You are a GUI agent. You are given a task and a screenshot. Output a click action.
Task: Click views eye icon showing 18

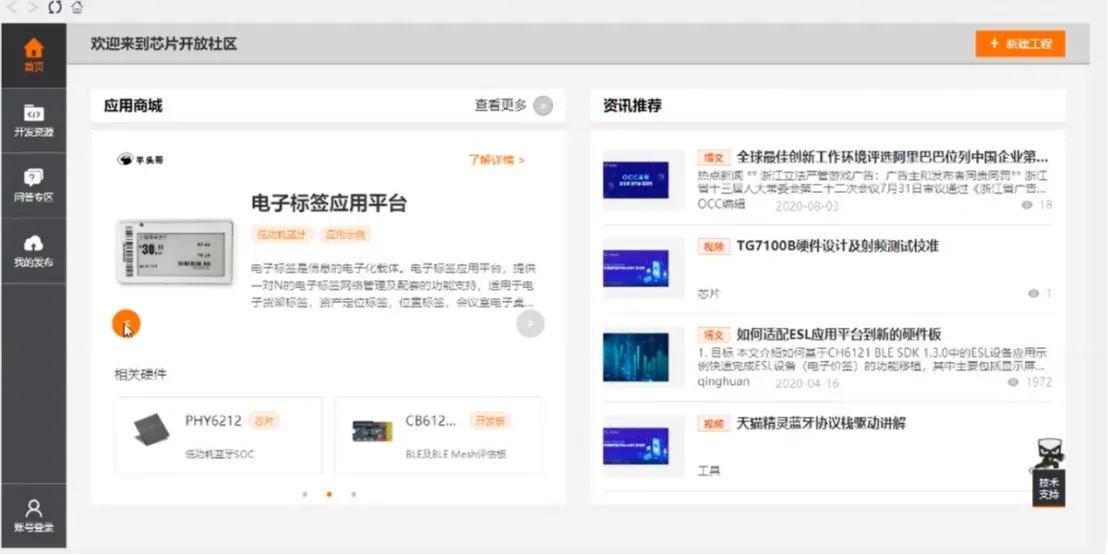click(x=1027, y=205)
